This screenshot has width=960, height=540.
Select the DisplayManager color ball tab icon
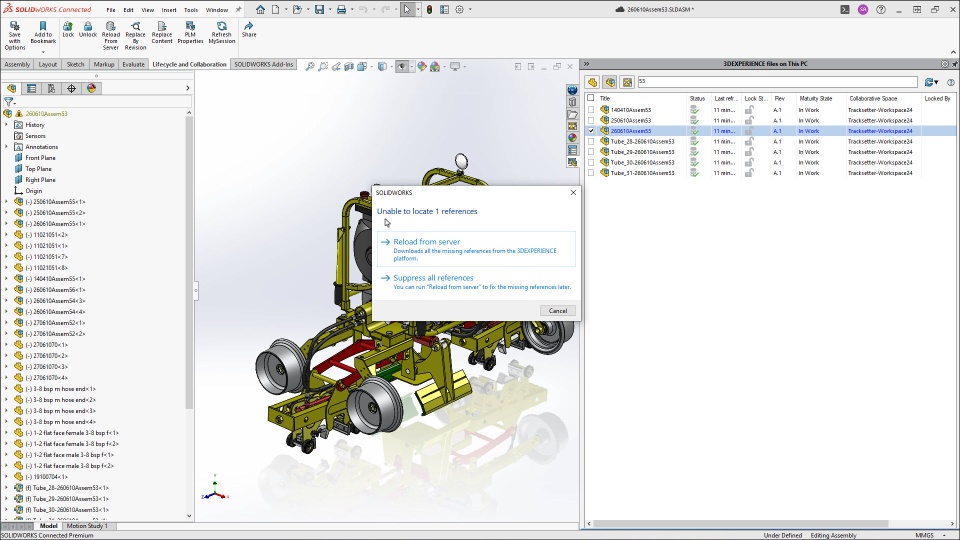tap(91, 88)
